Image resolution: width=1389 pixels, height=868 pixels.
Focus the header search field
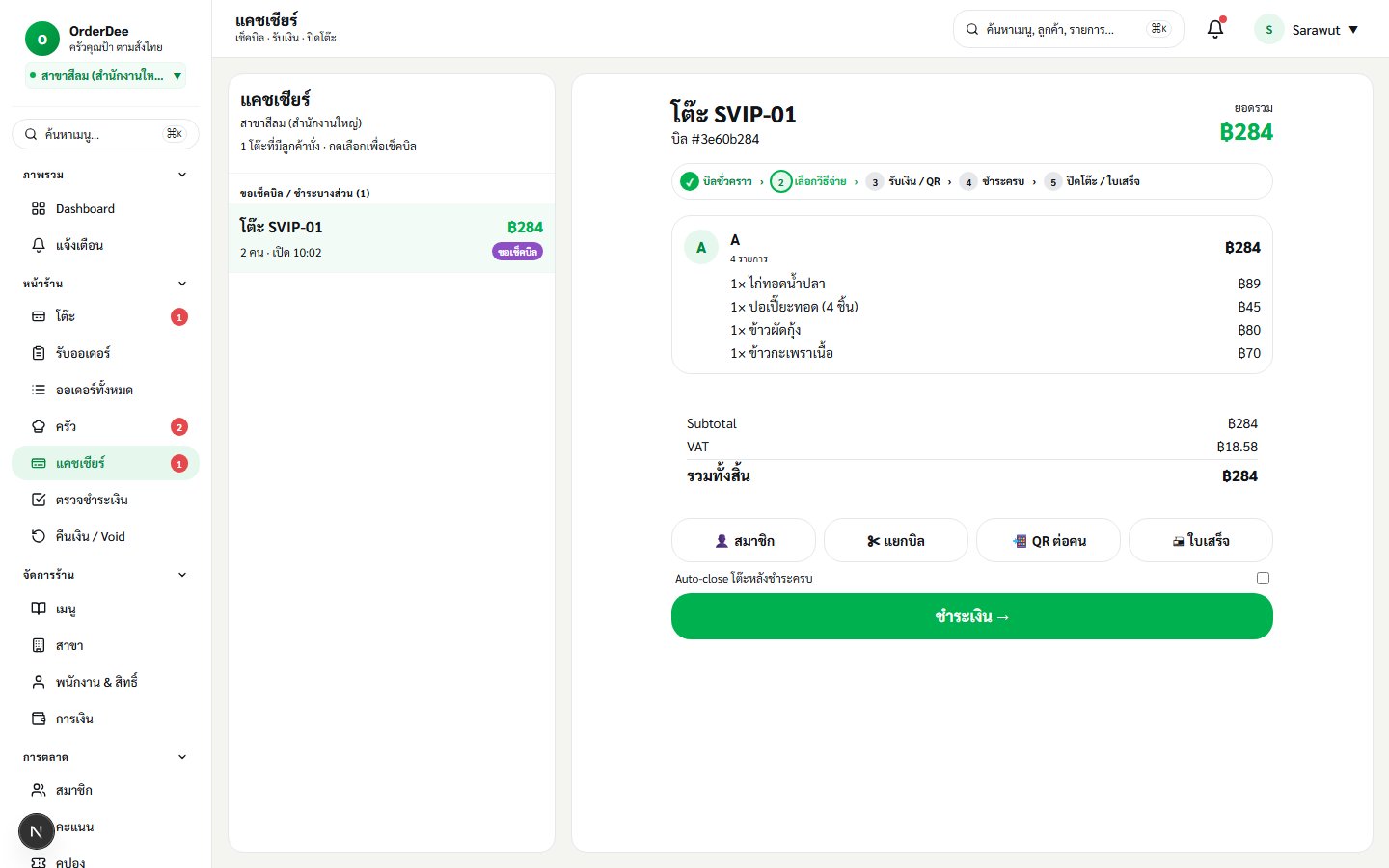(x=1067, y=29)
